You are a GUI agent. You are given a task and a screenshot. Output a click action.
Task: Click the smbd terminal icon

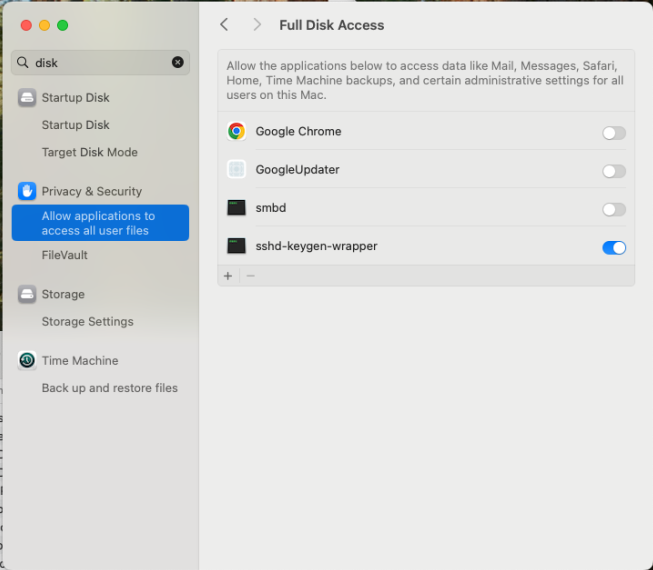[236, 208]
